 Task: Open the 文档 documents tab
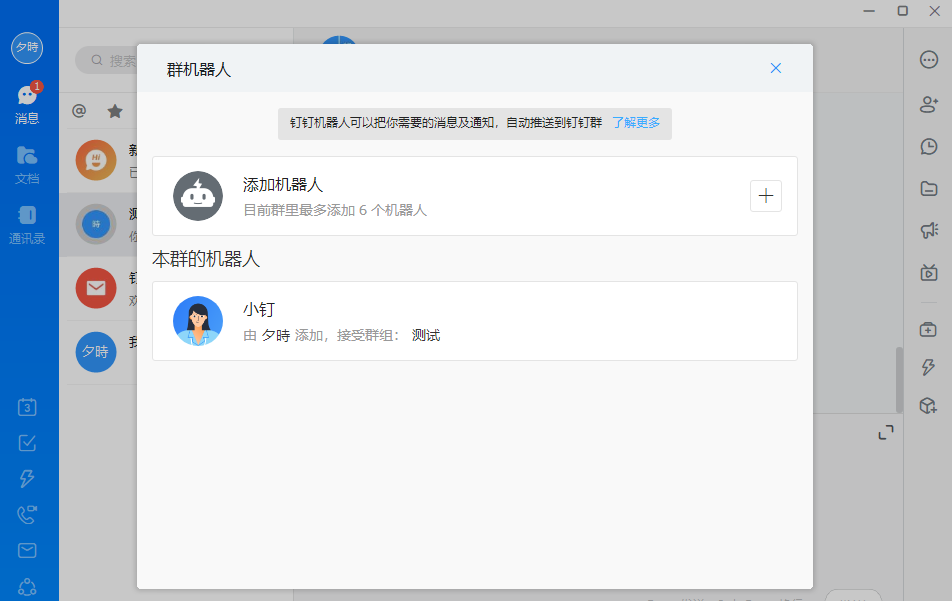click(27, 165)
